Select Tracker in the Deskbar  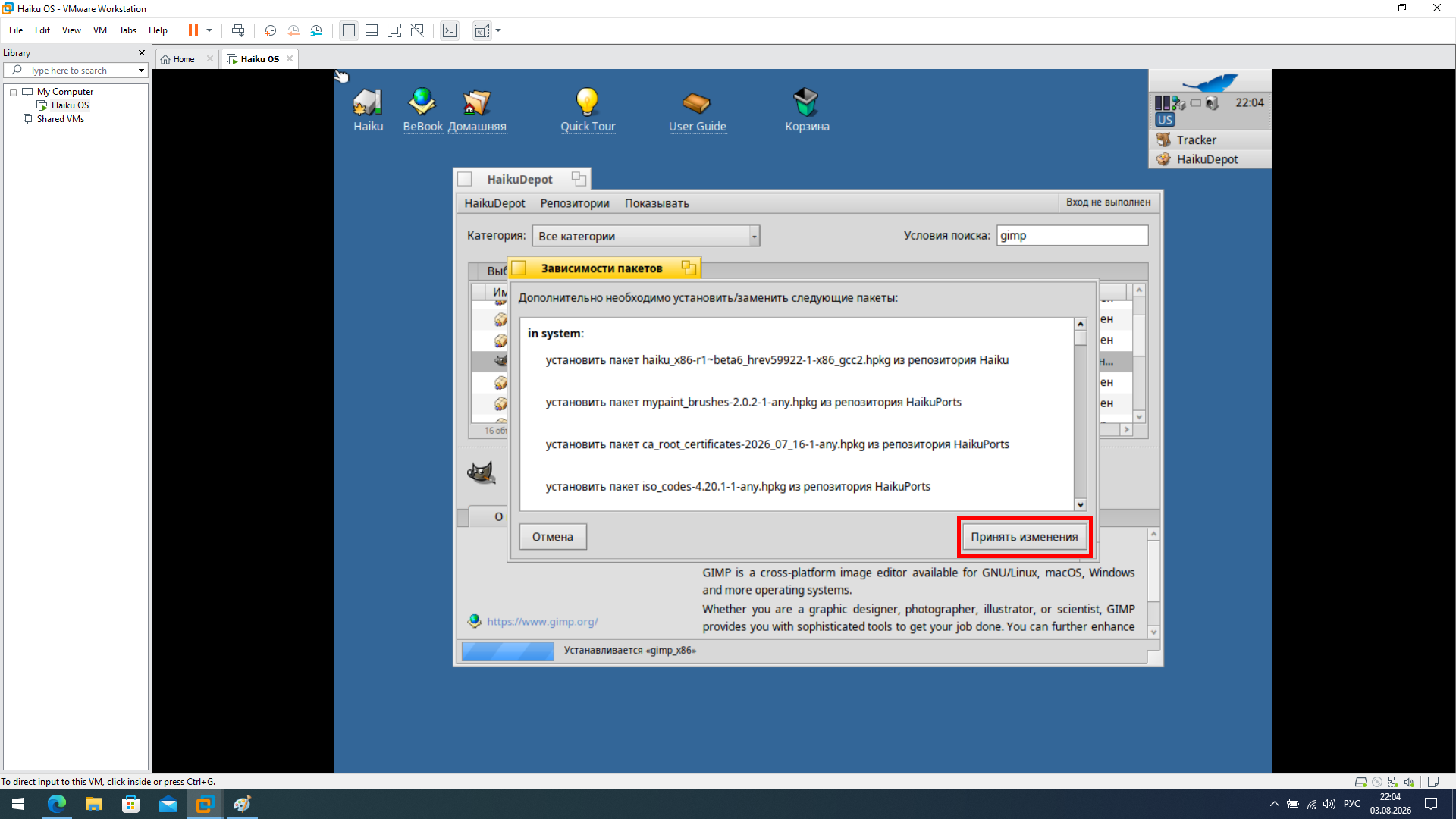1210,140
